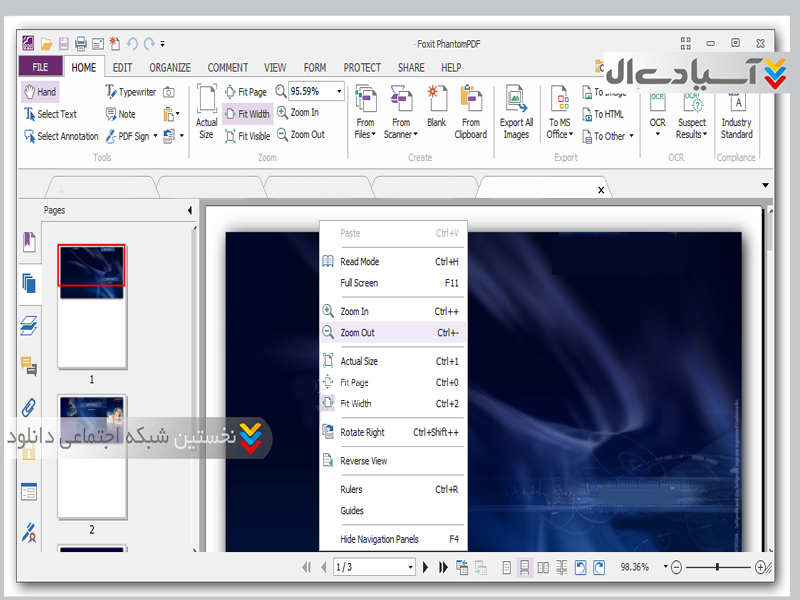This screenshot has width=800, height=600.
Task: Open the zoom percentage dropdown
Action: 340,92
